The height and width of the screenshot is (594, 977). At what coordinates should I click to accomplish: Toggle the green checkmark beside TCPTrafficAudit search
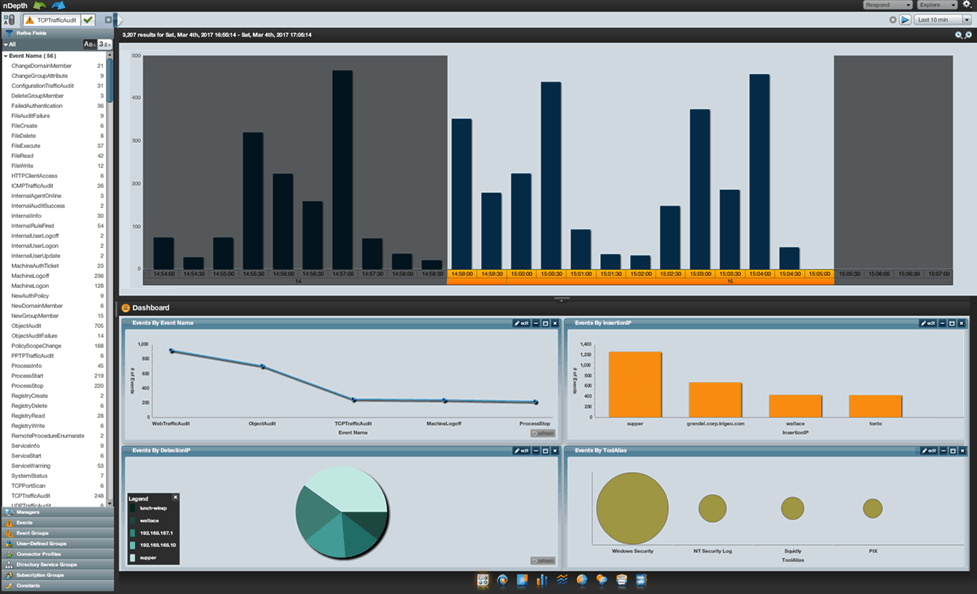(88, 20)
